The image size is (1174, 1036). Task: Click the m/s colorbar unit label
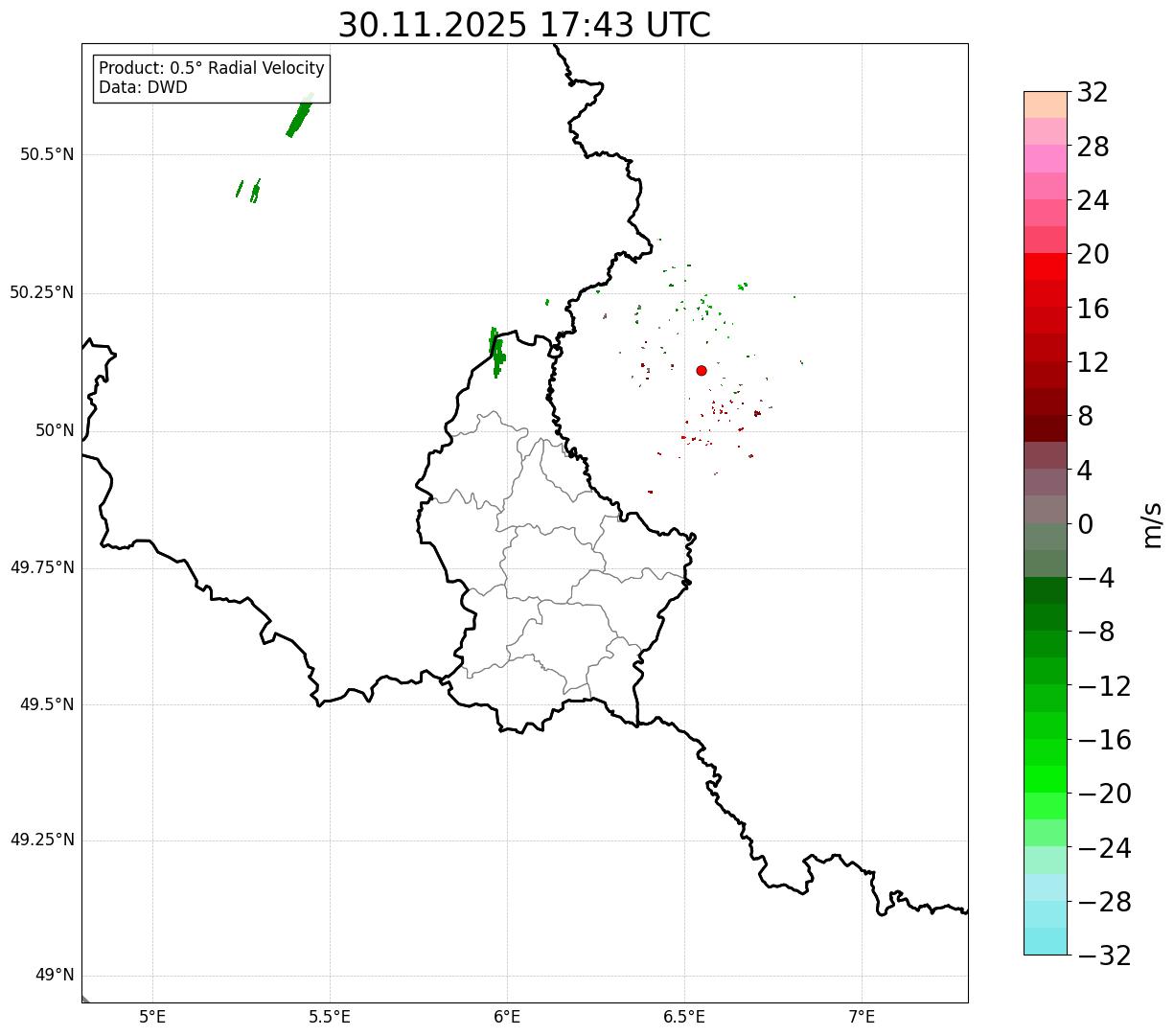(x=1151, y=524)
